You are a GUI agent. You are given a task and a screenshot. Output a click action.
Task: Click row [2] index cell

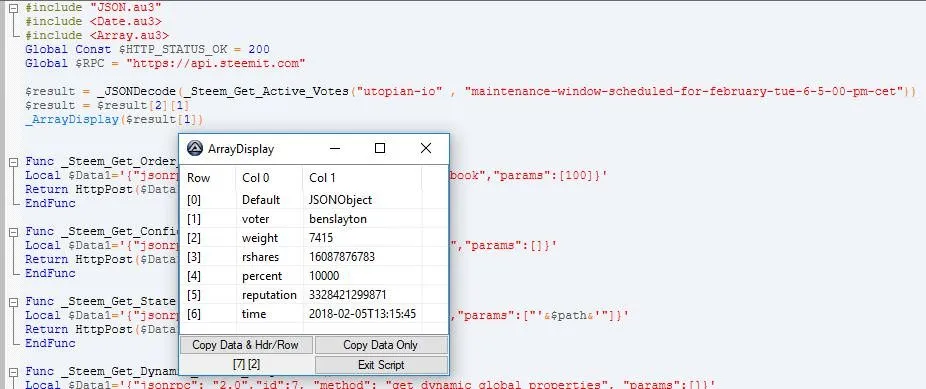tap(208, 238)
